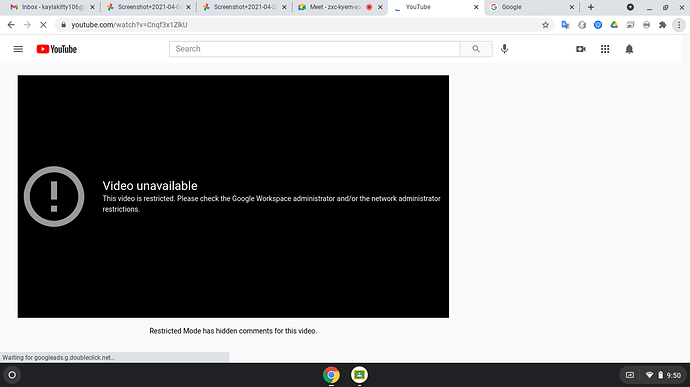Open the YouTube hamburger guide menu

(18, 49)
